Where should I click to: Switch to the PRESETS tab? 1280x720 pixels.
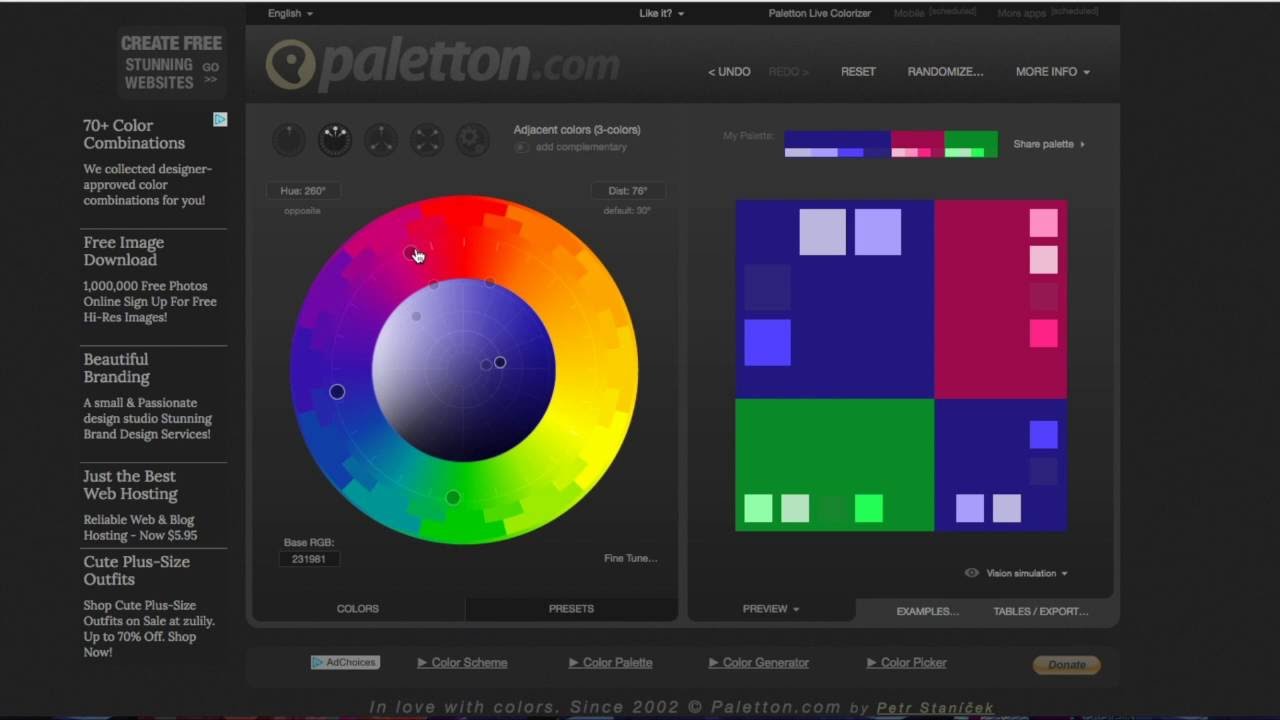tap(571, 608)
